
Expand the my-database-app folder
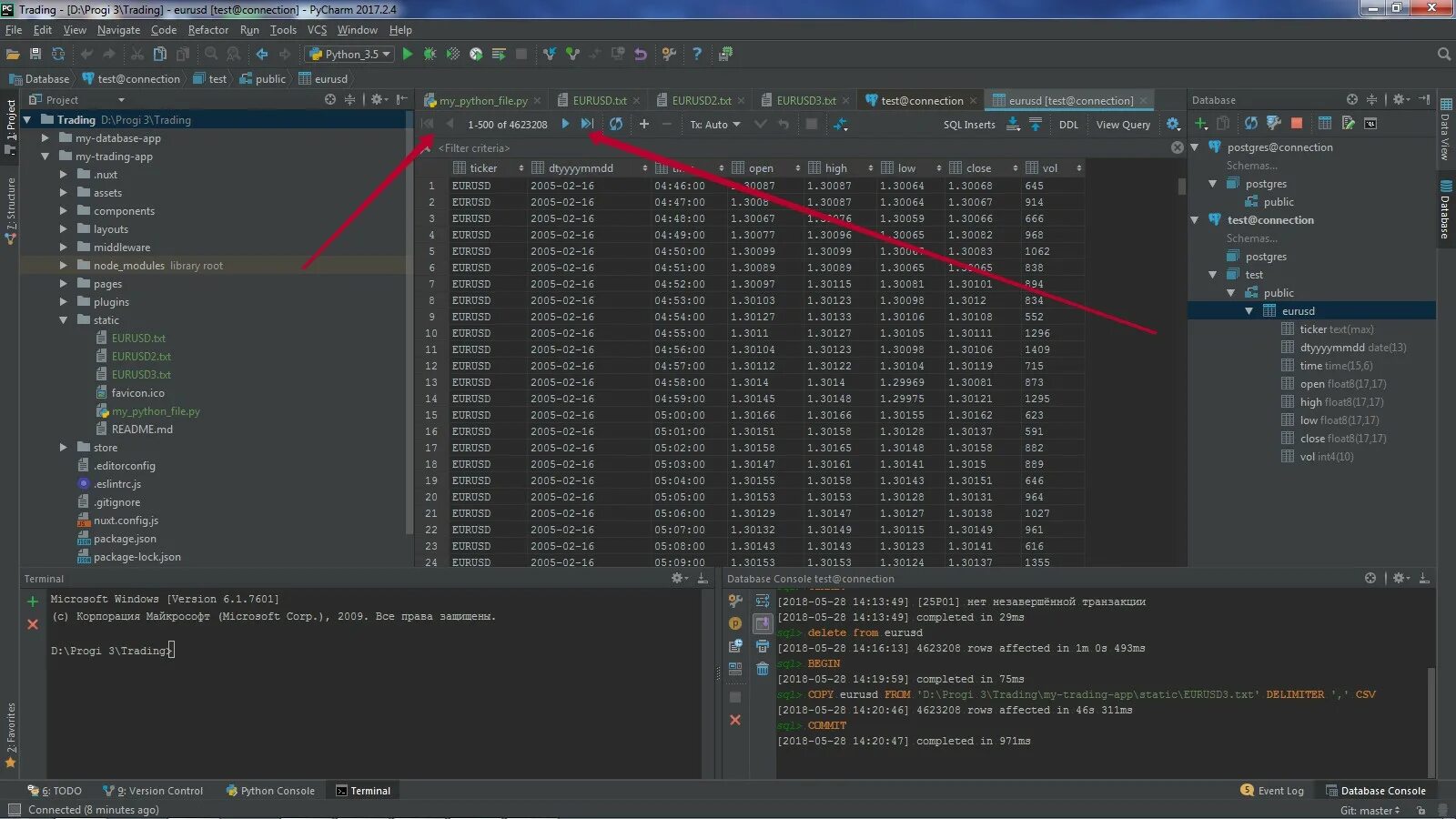[x=45, y=138]
